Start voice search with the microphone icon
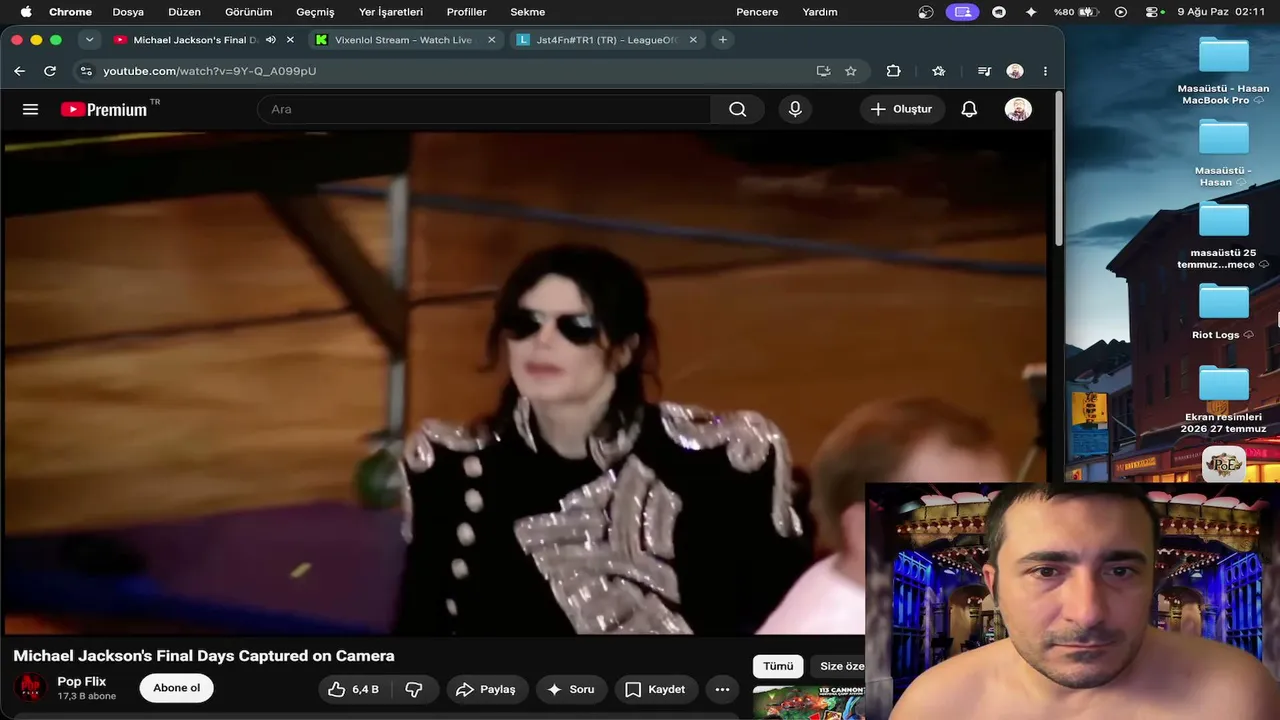Viewport: 1280px width, 720px height. tap(795, 109)
